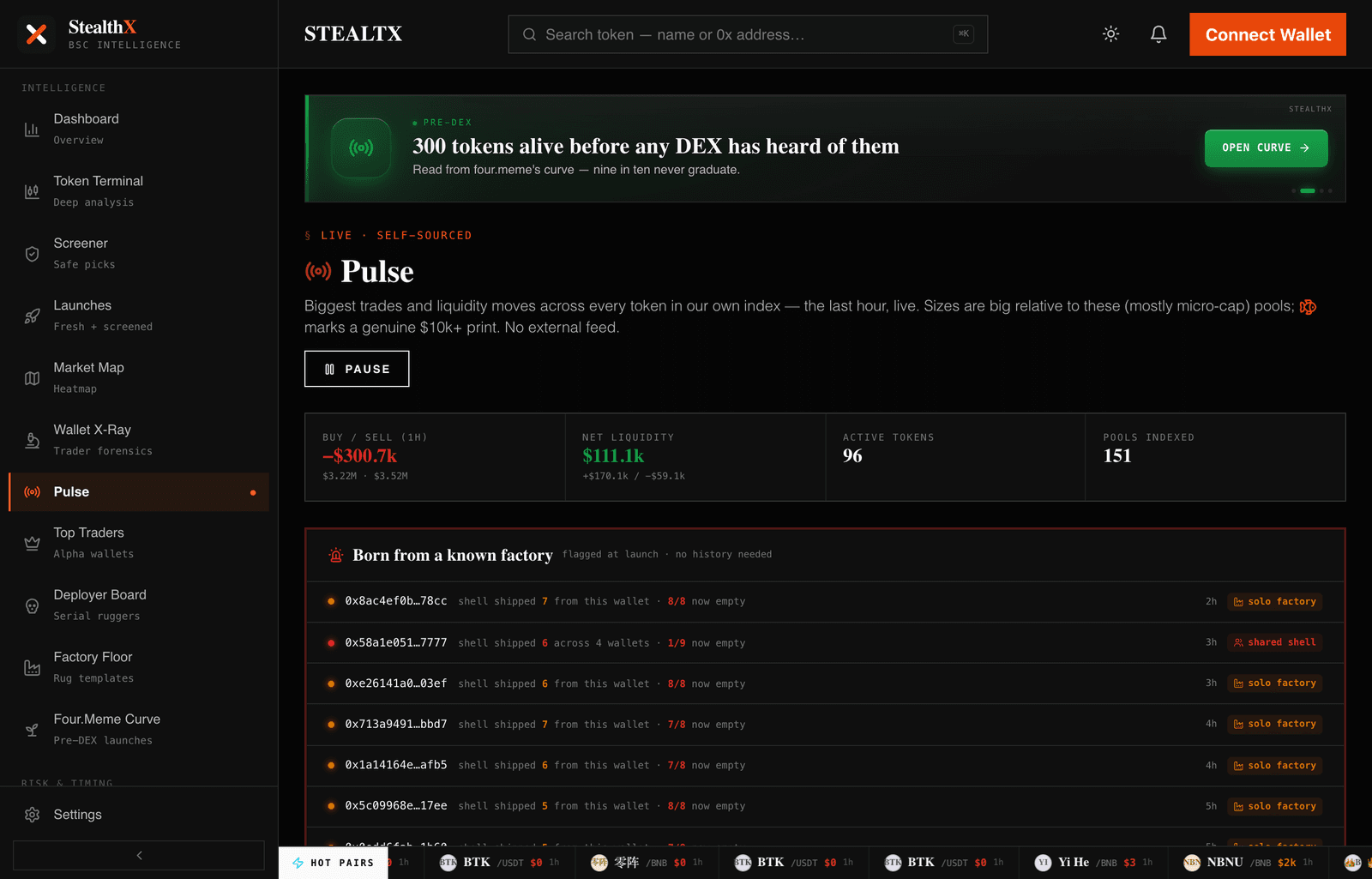Open Token Terminal candlestick icon
This screenshot has height=879, width=1372.
click(32, 191)
